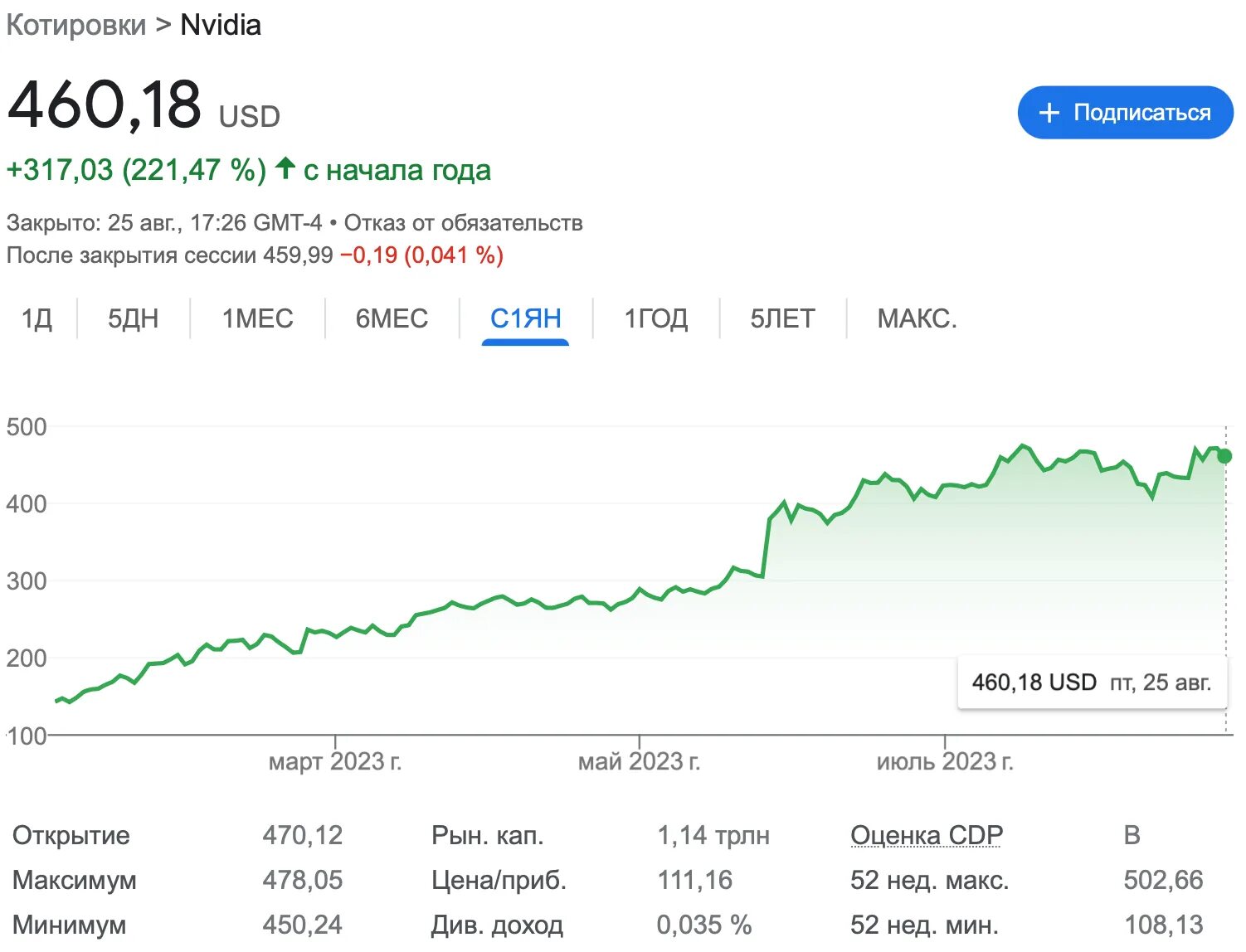Click the Рын. кап. label

488,835
